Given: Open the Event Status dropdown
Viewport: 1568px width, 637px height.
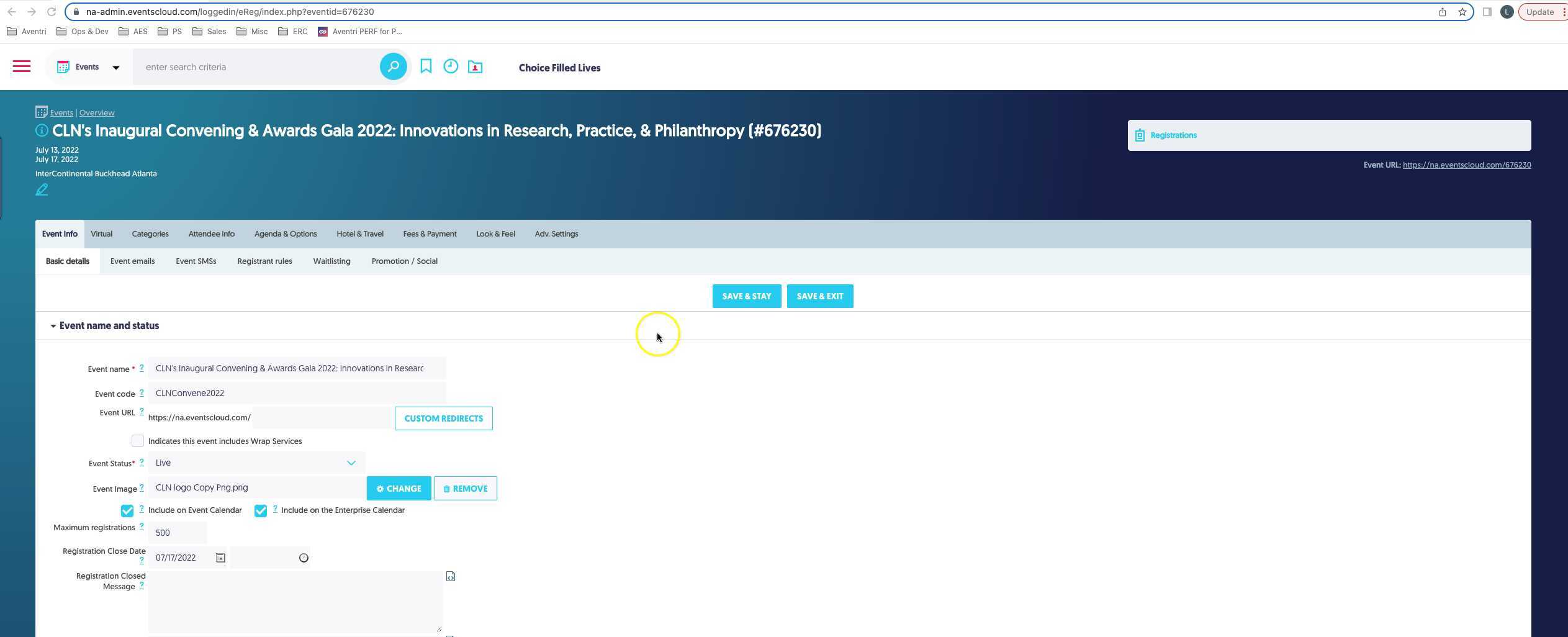Looking at the screenshot, I should [x=256, y=463].
